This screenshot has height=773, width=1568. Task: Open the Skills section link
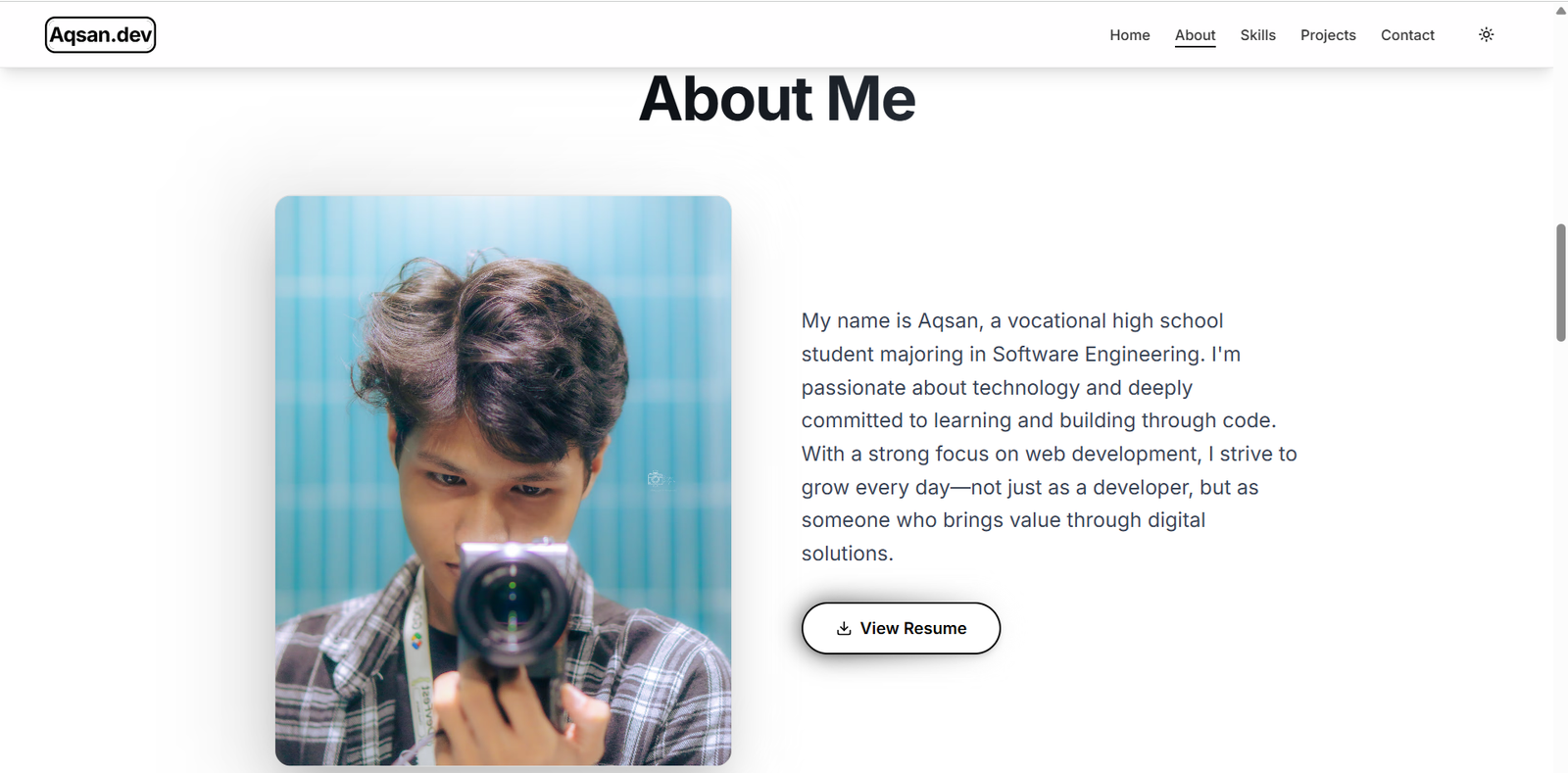[1258, 35]
